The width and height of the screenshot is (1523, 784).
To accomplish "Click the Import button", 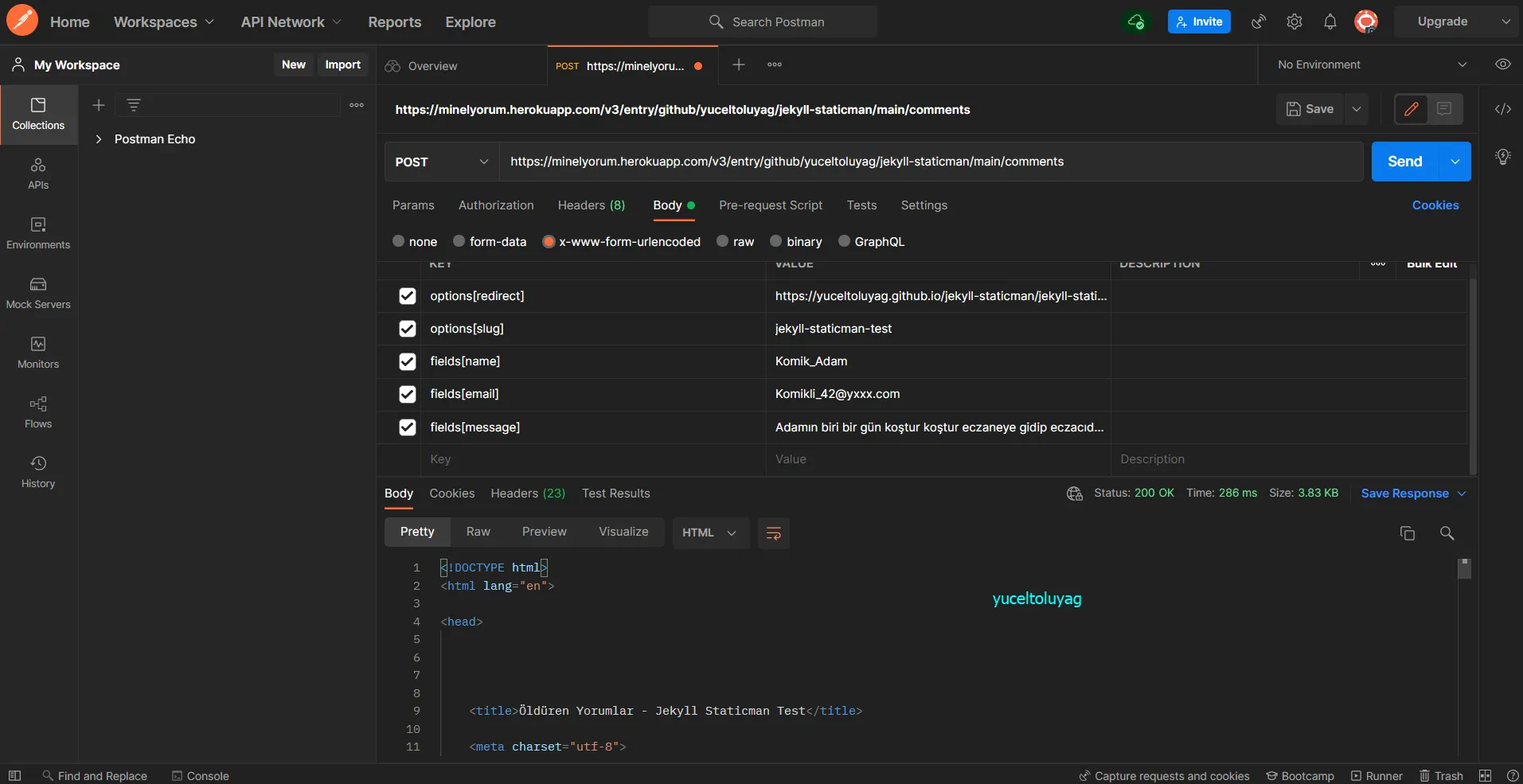I will [x=343, y=64].
